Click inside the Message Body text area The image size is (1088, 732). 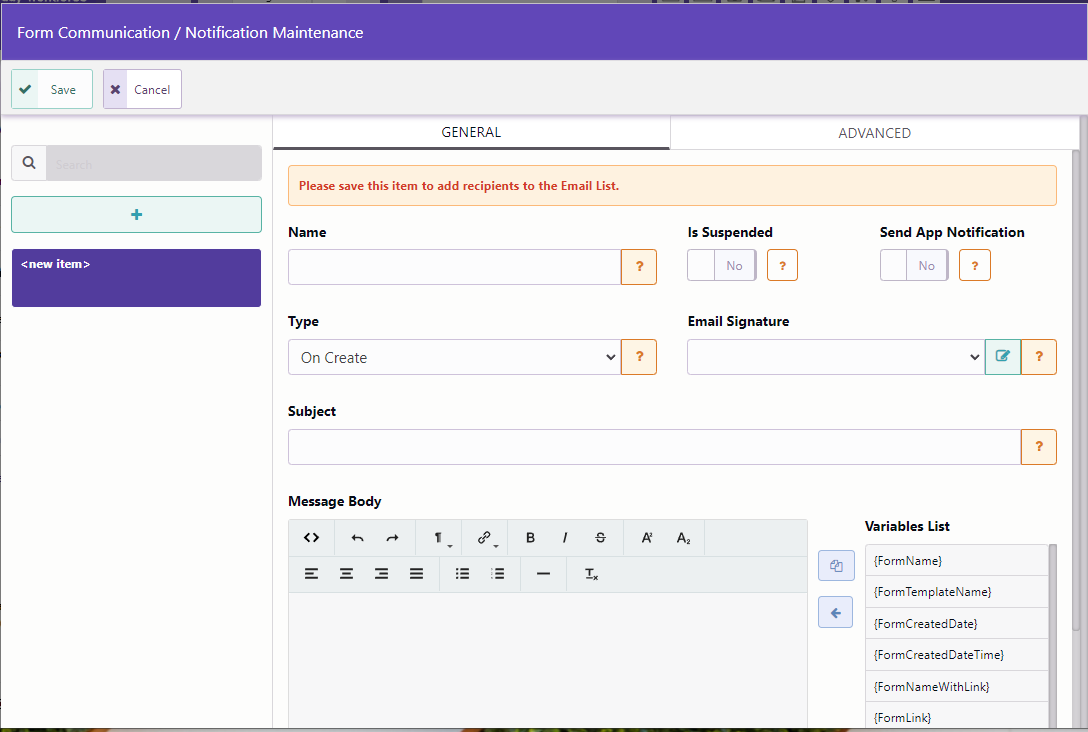pyautogui.click(x=548, y=659)
